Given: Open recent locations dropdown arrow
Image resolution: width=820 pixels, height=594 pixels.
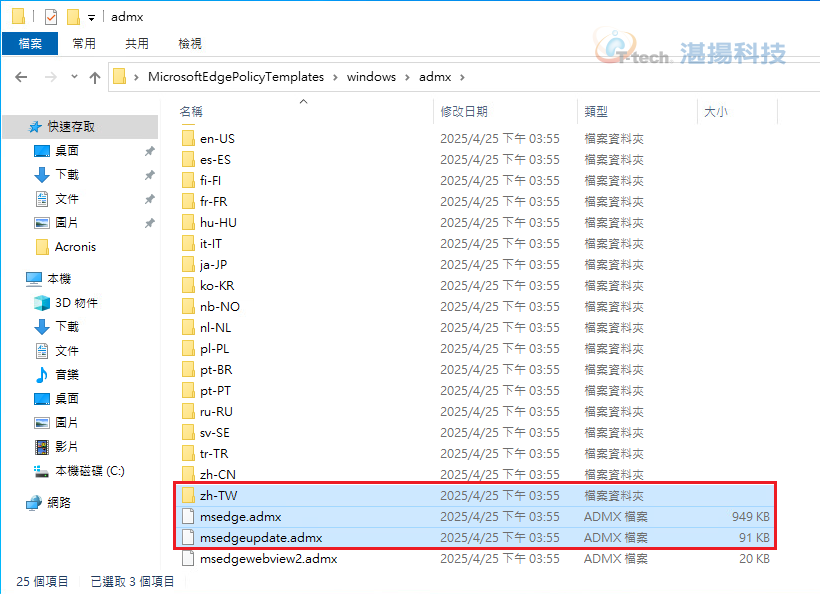Looking at the screenshot, I should [74, 77].
